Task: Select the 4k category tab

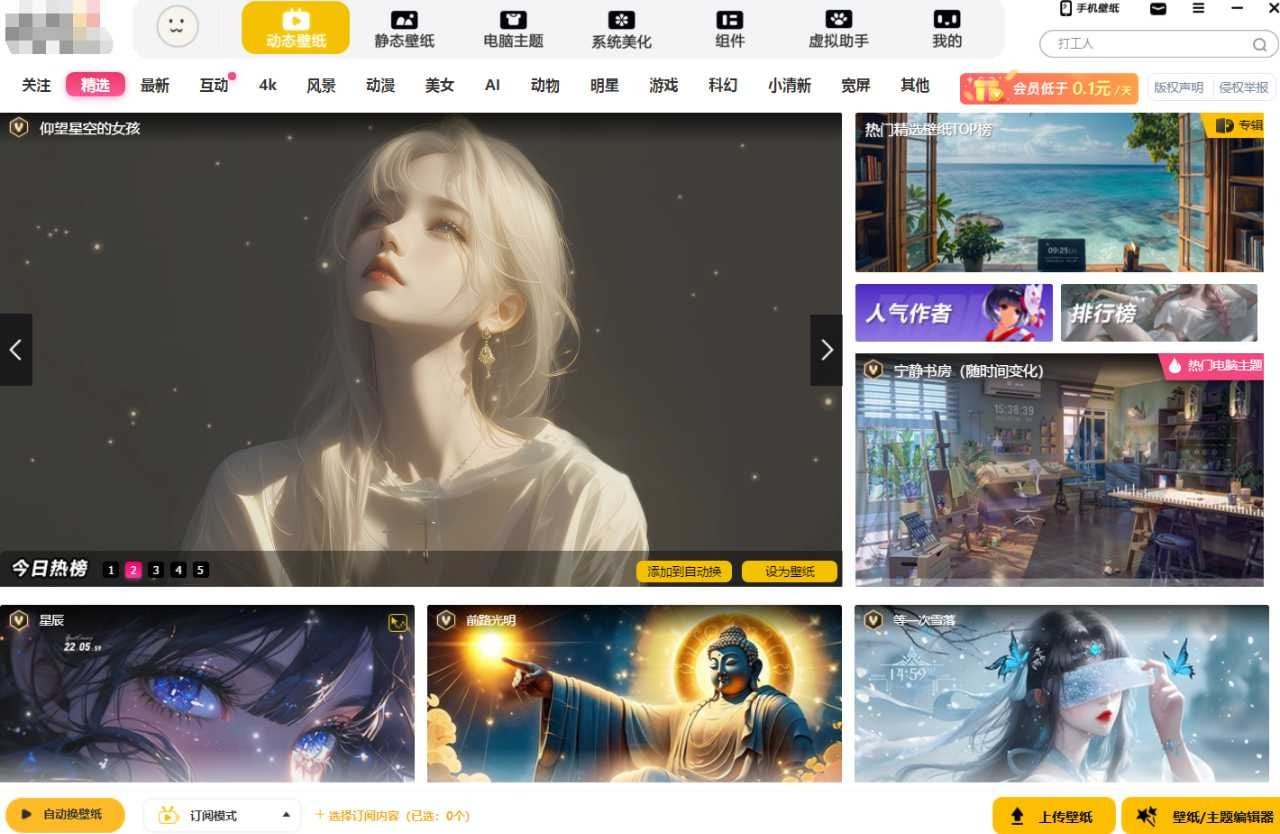Action: (267, 85)
